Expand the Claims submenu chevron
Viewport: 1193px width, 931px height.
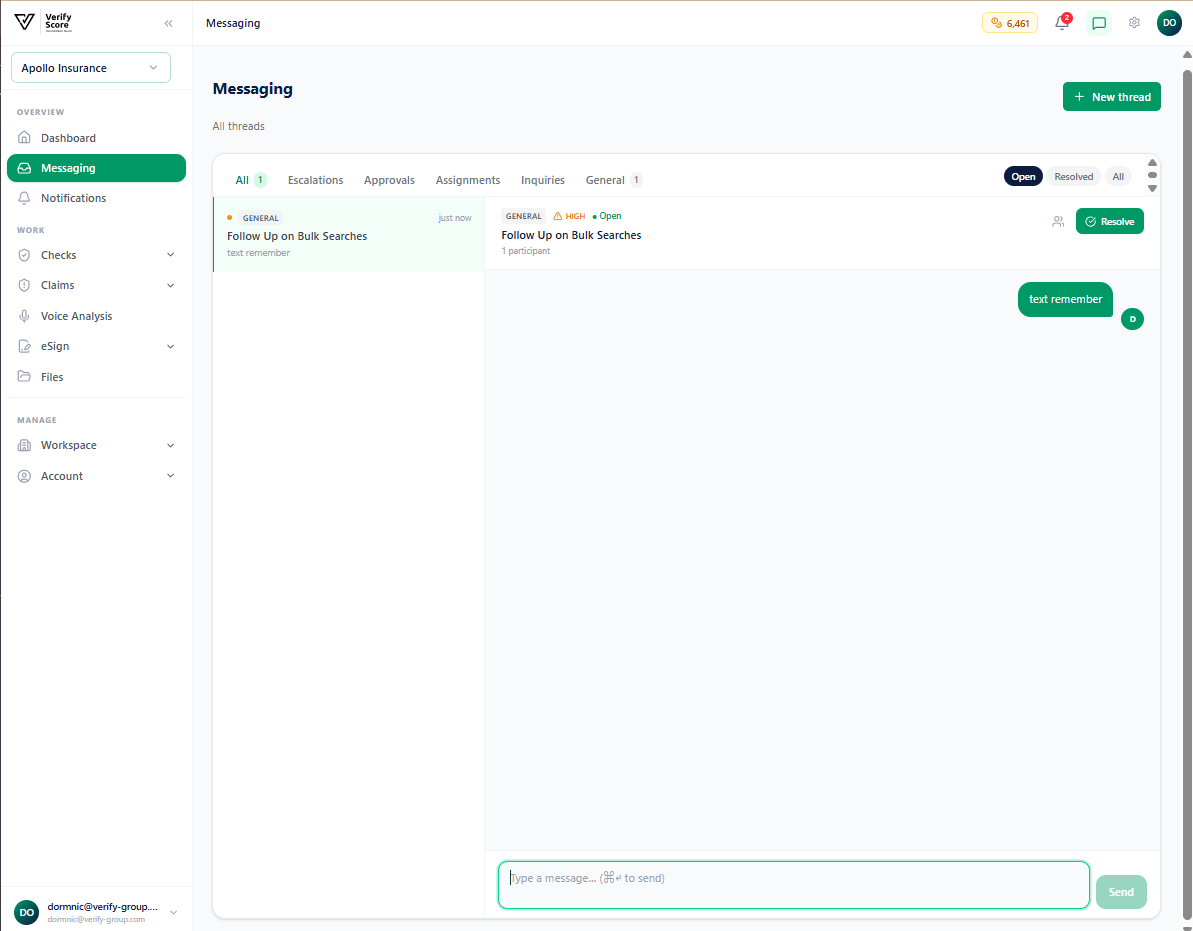[x=170, y=285]
